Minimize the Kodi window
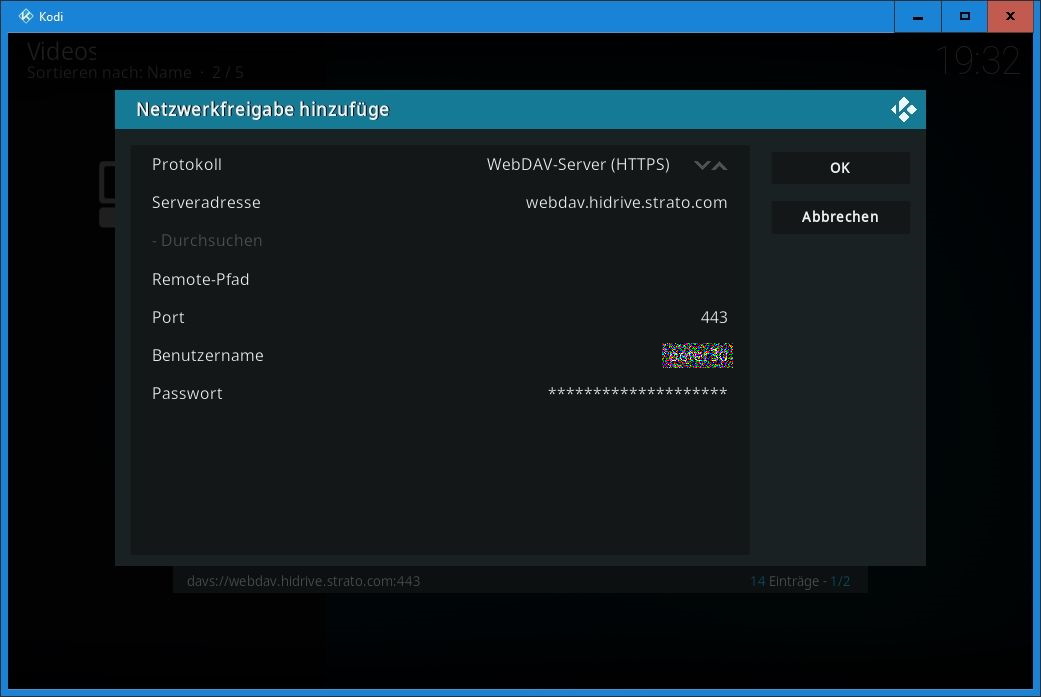The image size is (1041, 697). (918, 17)
